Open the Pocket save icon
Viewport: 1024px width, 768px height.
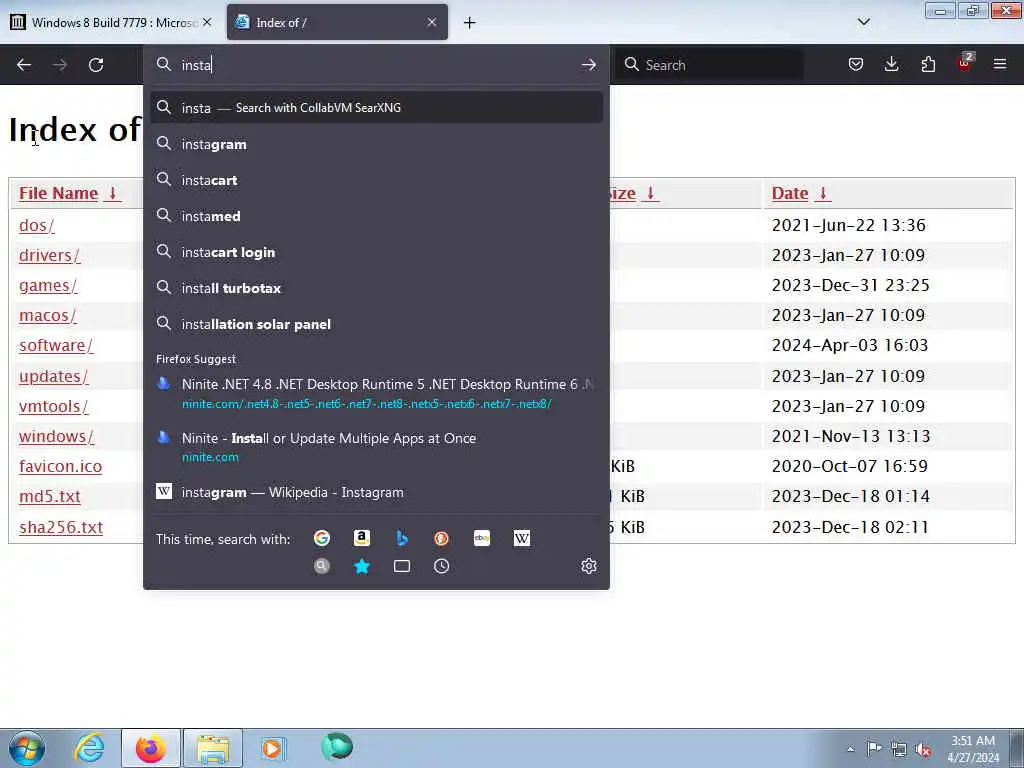coord(856,64)
